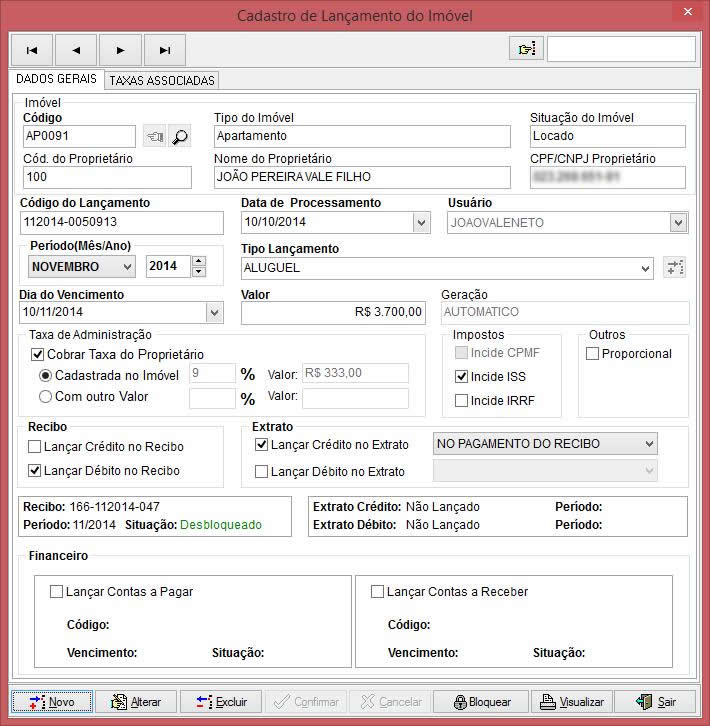
Task: Click the pointing hand icon beside Código field
Action: click(154, 137)
